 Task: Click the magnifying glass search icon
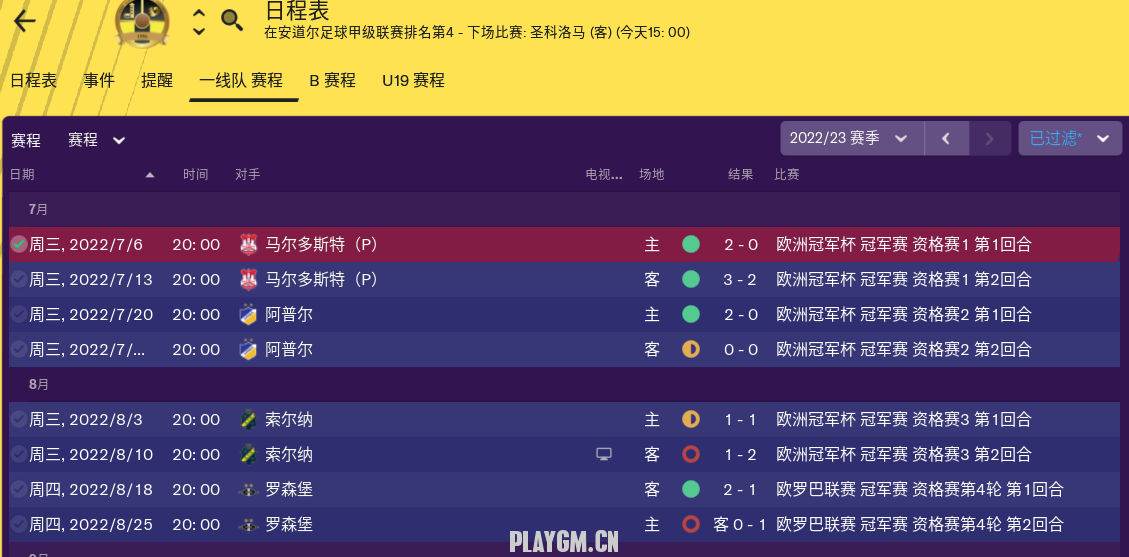(232, 21)
